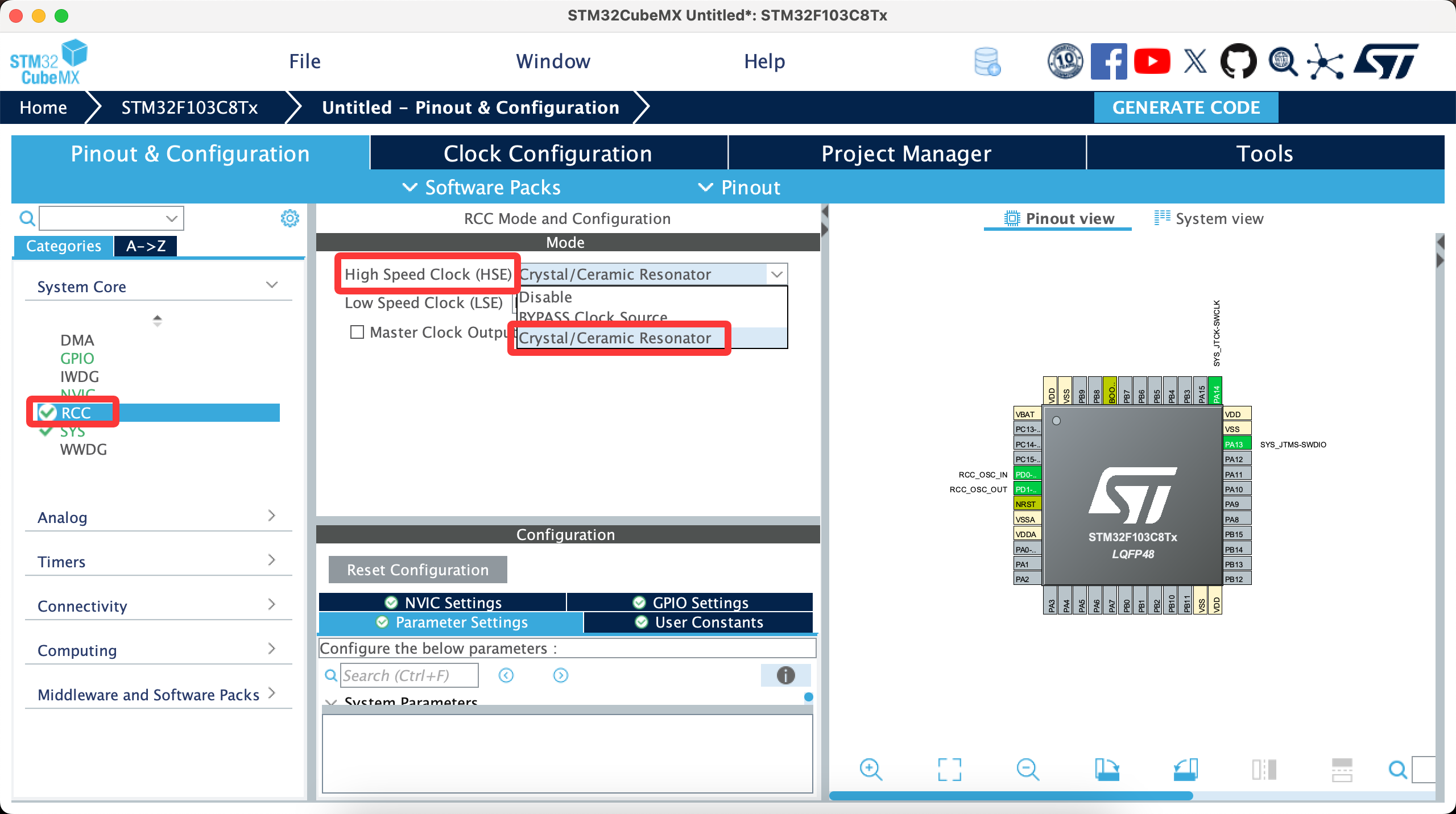This screenshot has width=1456, height=814.
Task: Select the A->Z sorting tab
Action: (146, 246)
